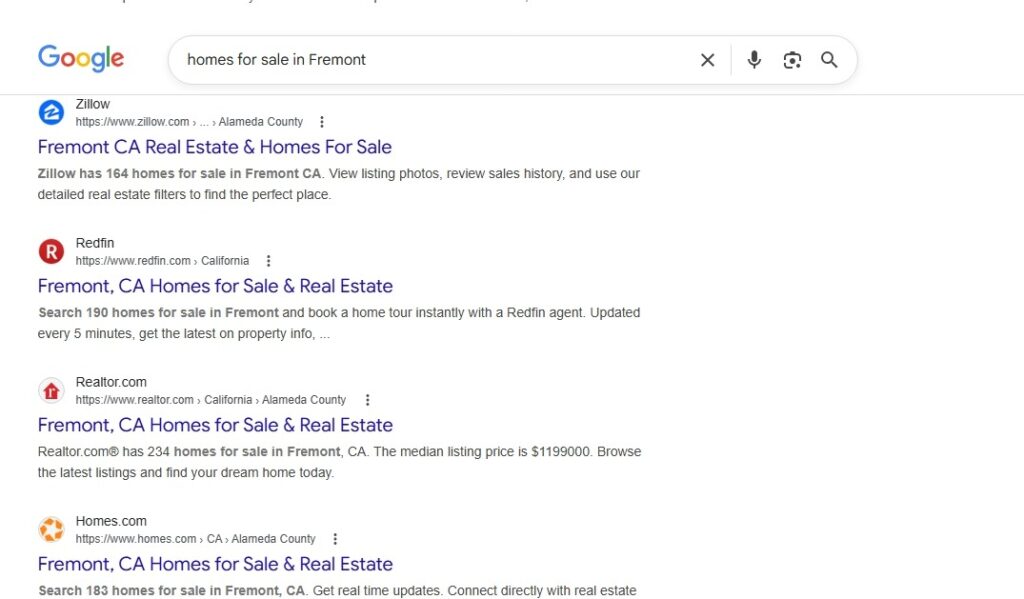
Task: Clear the search query using the X icon
Action: pos(707,60)
